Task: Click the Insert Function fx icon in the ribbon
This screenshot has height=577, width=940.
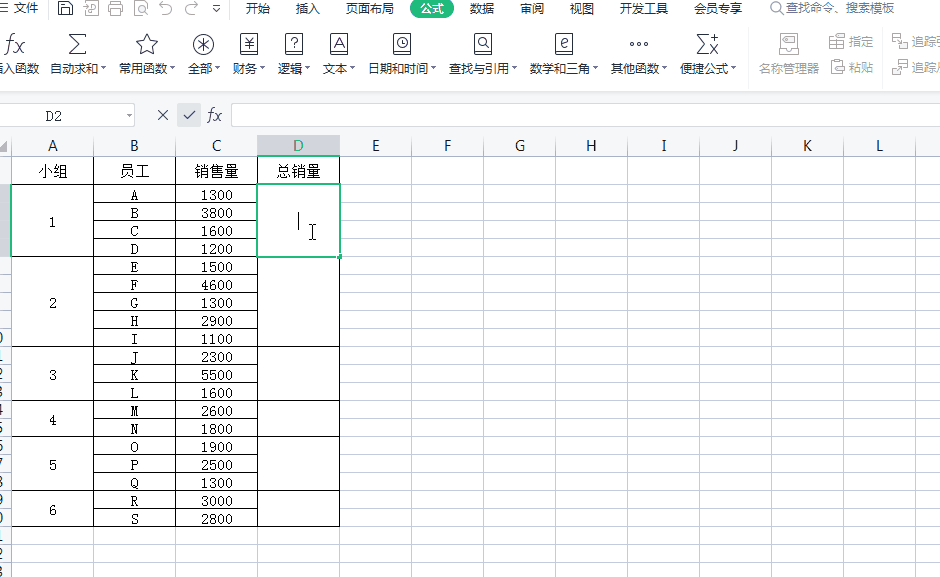Action: click(14, 44)
